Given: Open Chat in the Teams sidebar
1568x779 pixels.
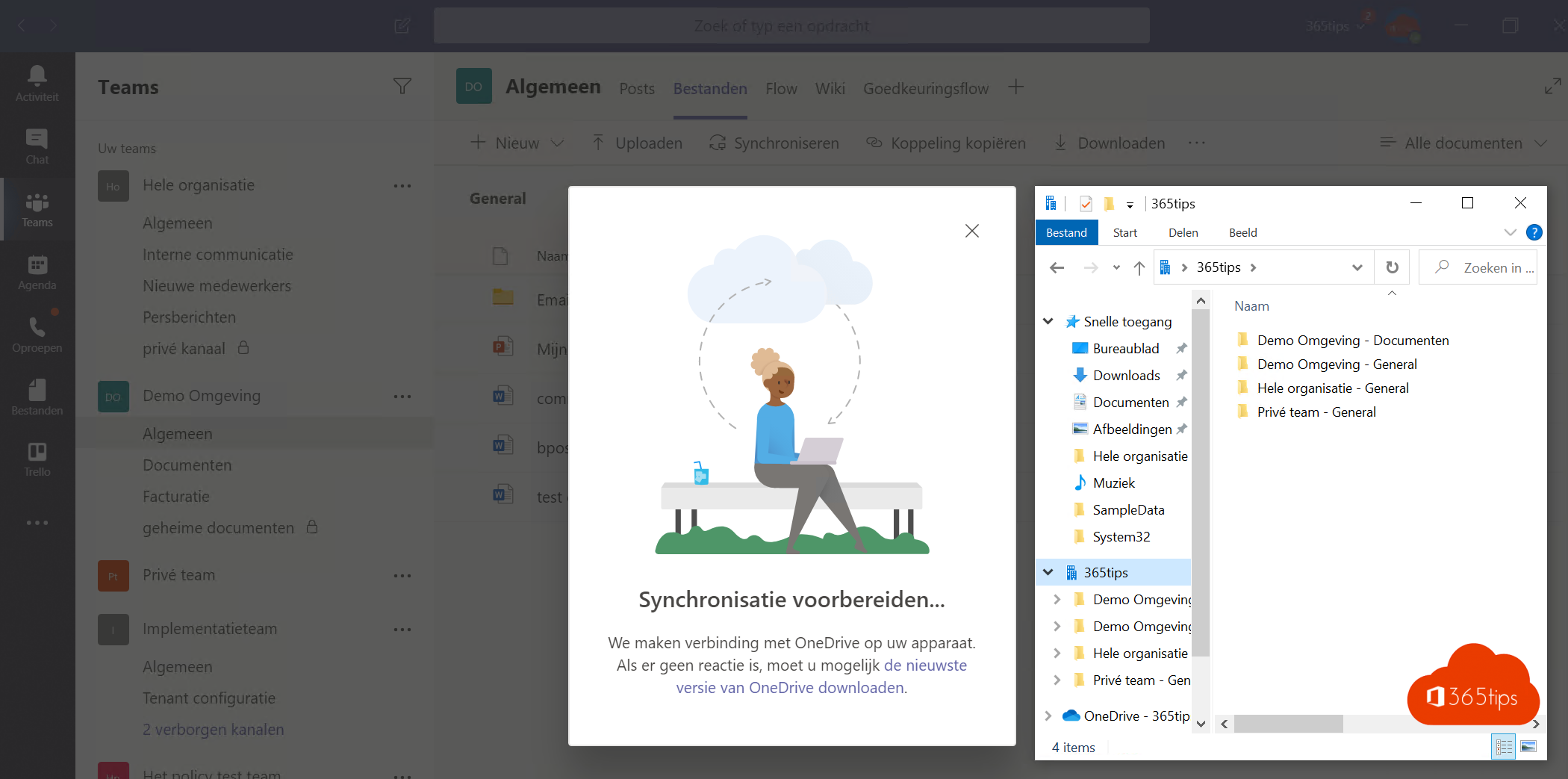Looking at the screenshot, I should (37, 146).
